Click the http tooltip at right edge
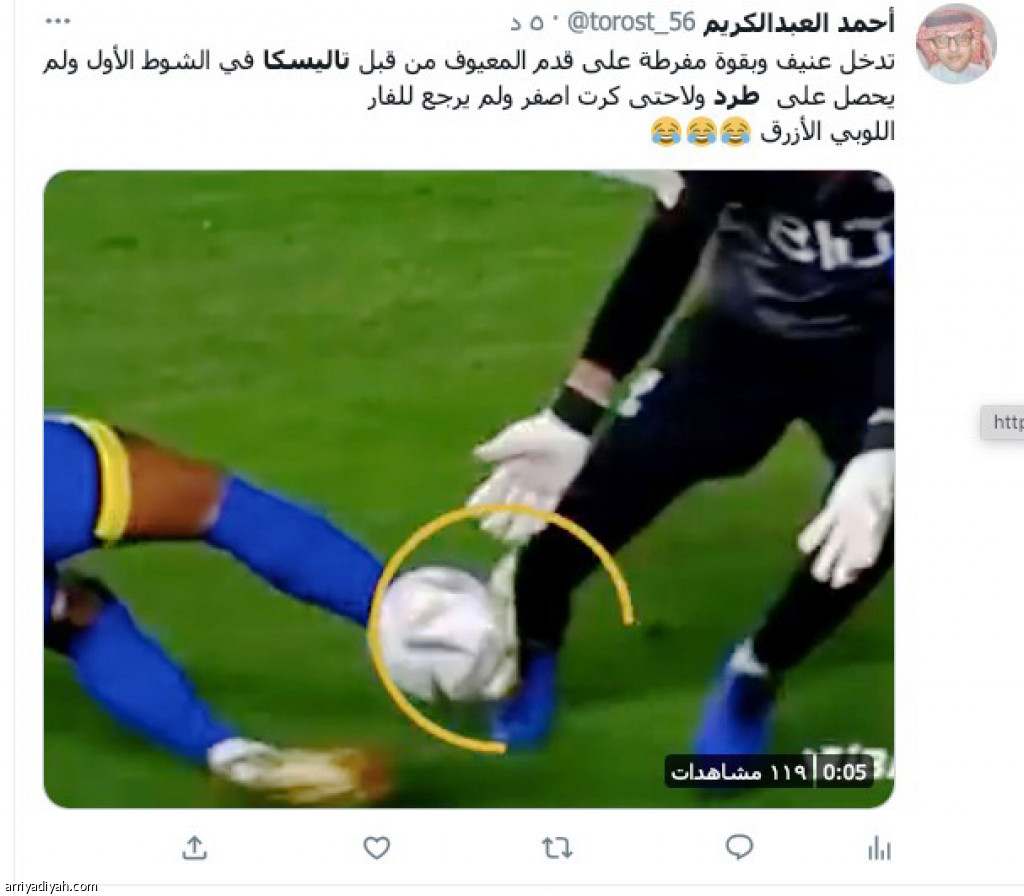 coord(1002,423)
